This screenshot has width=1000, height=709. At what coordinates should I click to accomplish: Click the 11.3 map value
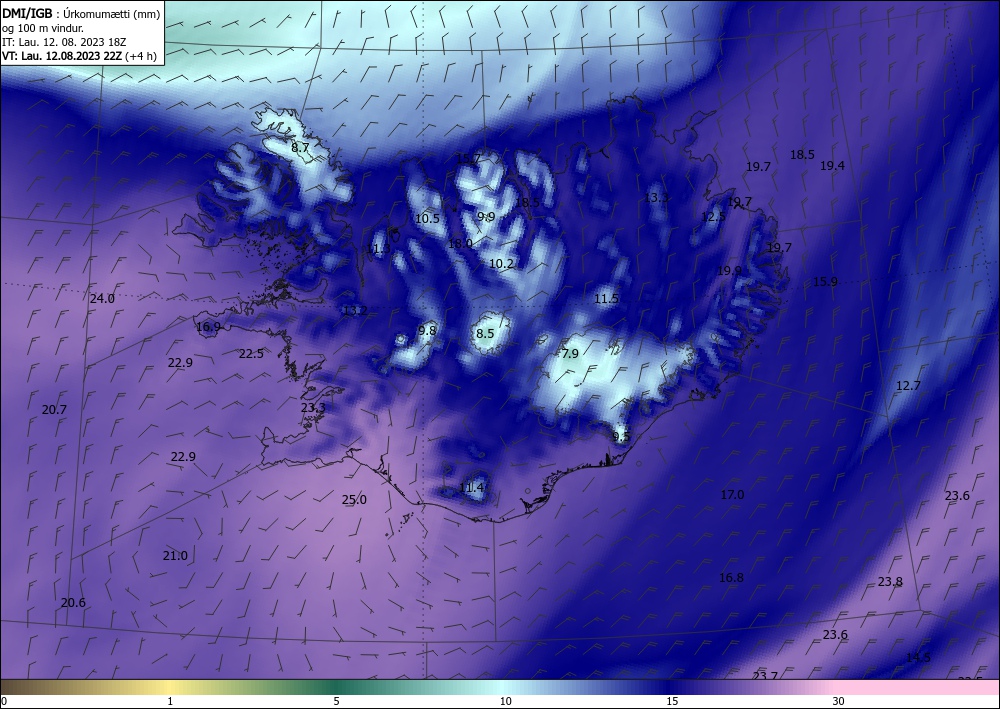(378, 249)
